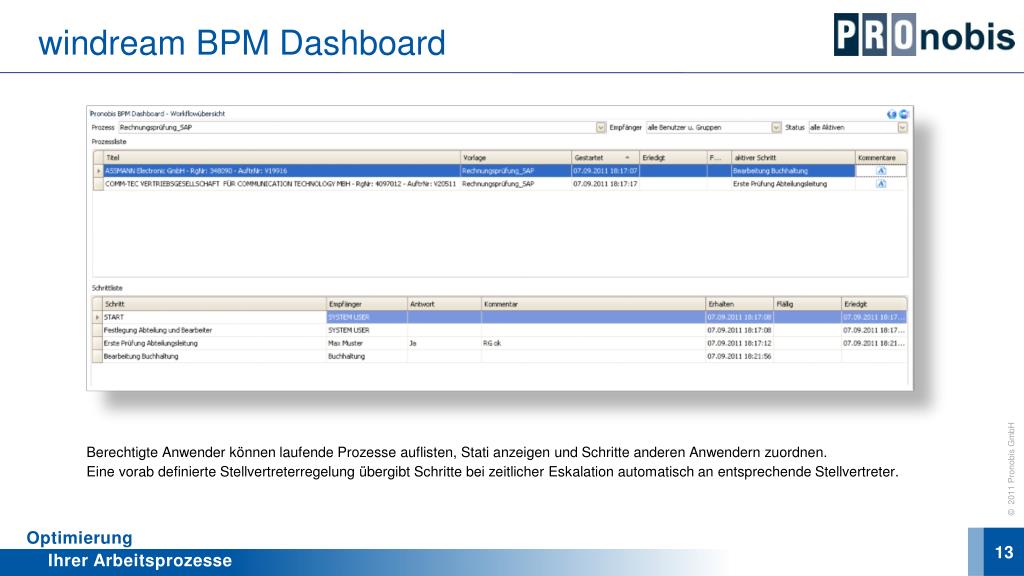Select the 'COMM-TEC VERTRIEBSGESELLSCHAFT' process row title

(281, 184)
